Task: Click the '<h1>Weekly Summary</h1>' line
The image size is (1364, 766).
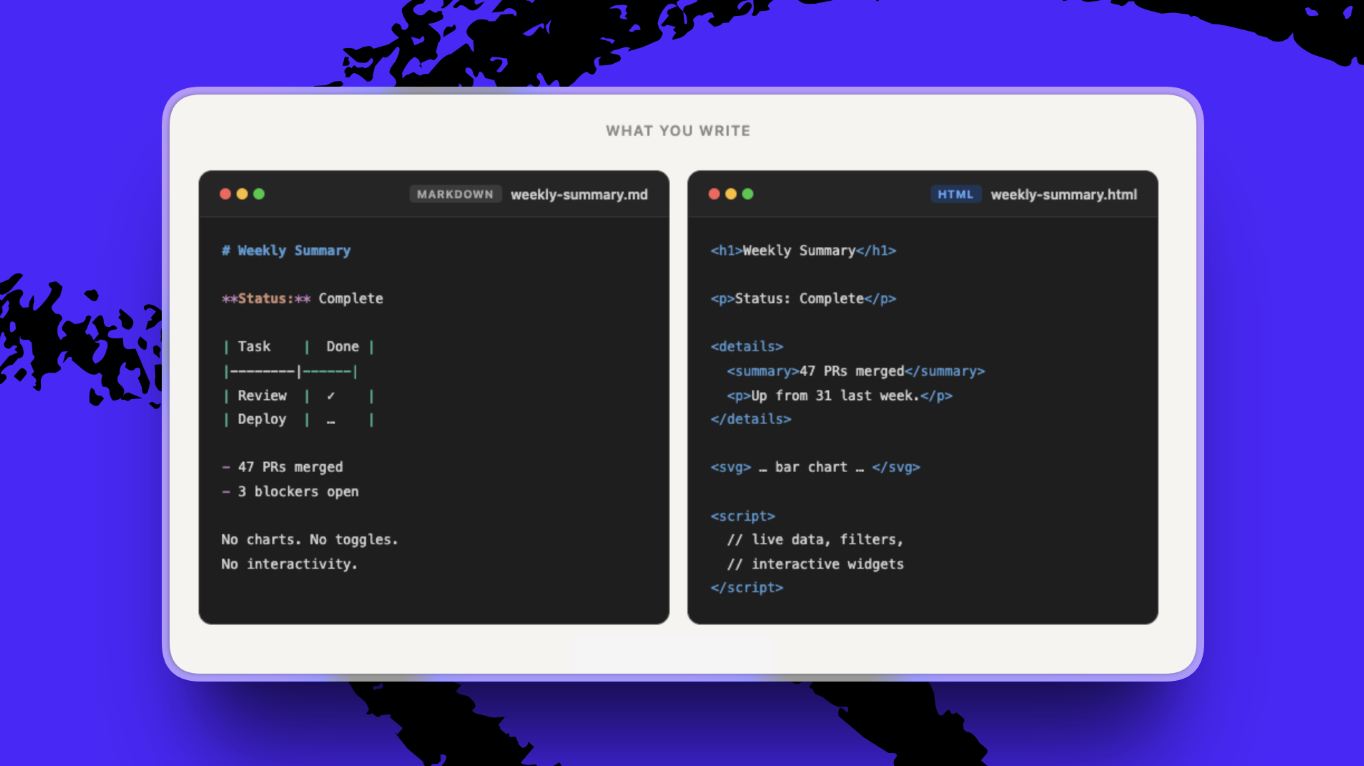Action: click(803, 251)
